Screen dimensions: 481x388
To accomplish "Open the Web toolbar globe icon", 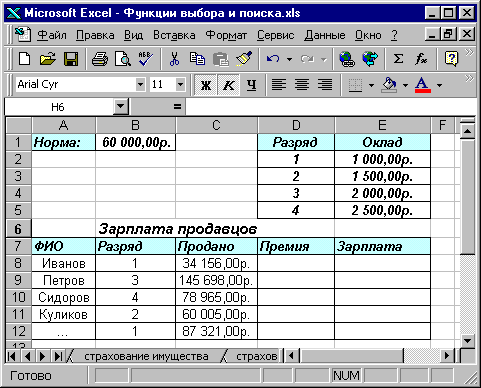I will 370,59.
